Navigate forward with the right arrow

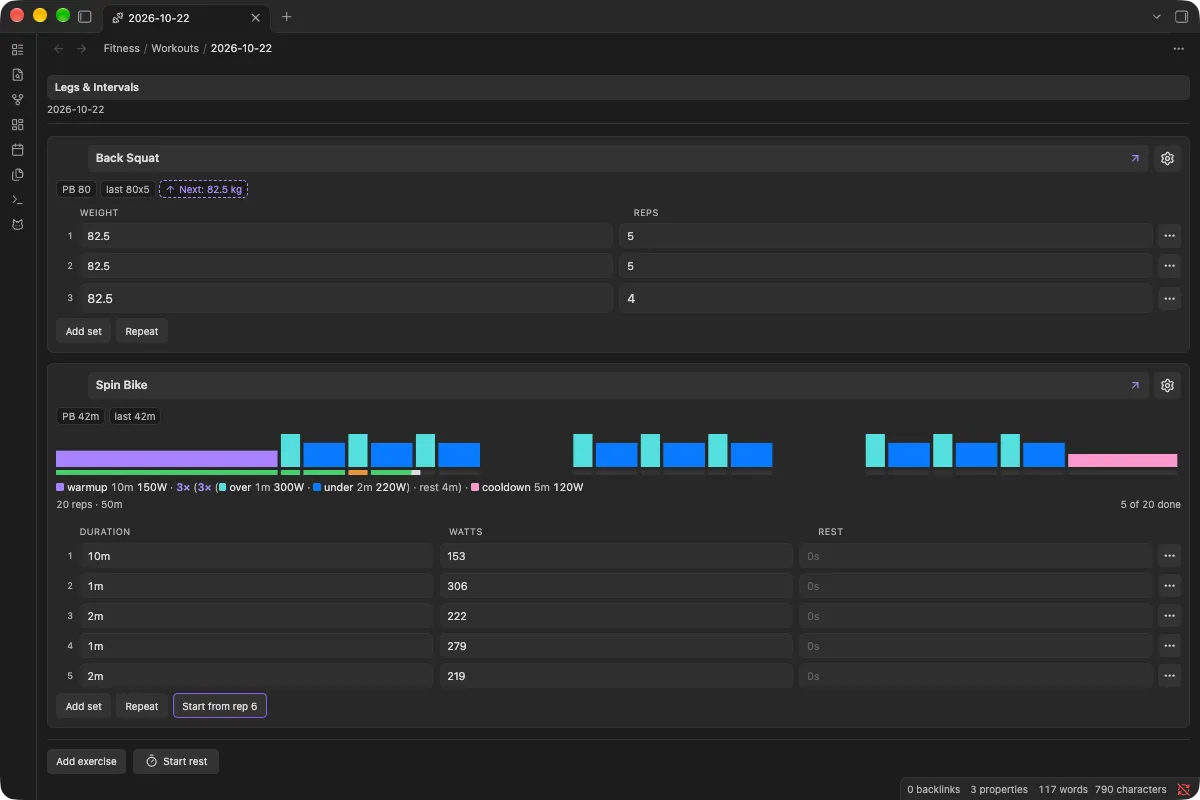[82, 48]
